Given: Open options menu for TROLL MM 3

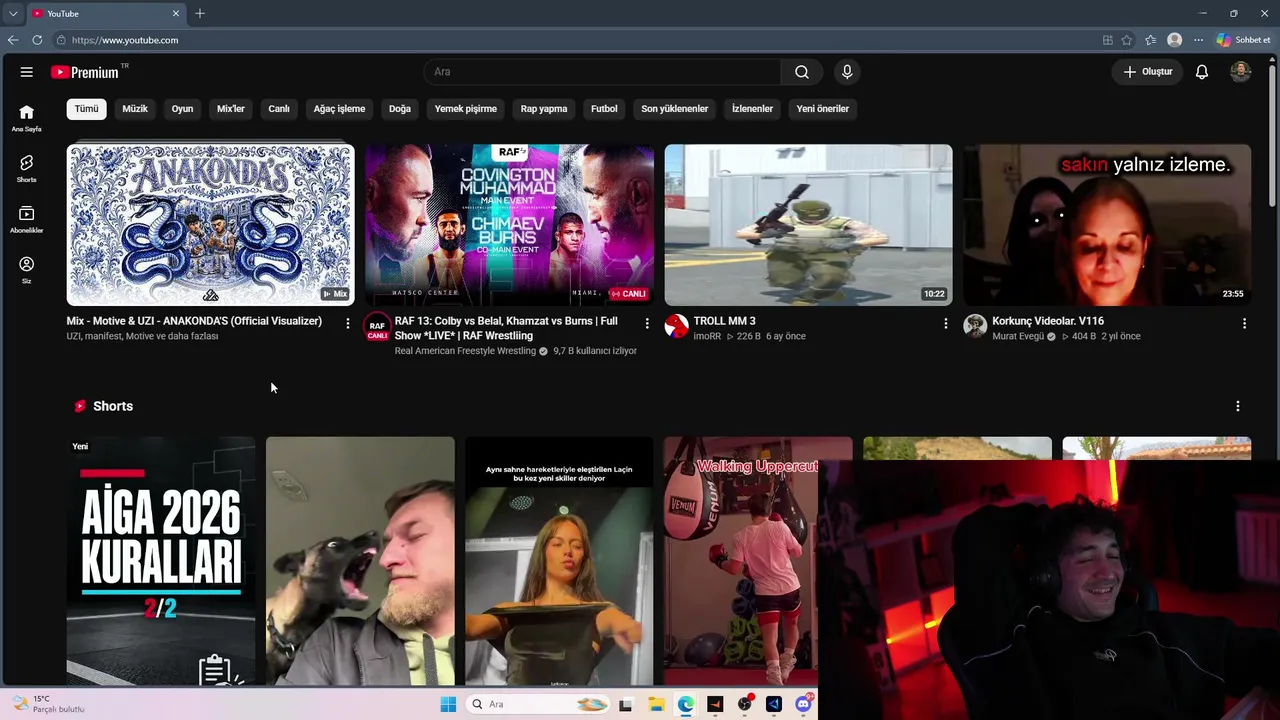Looking at the screenshot, I should coord(946,323).
